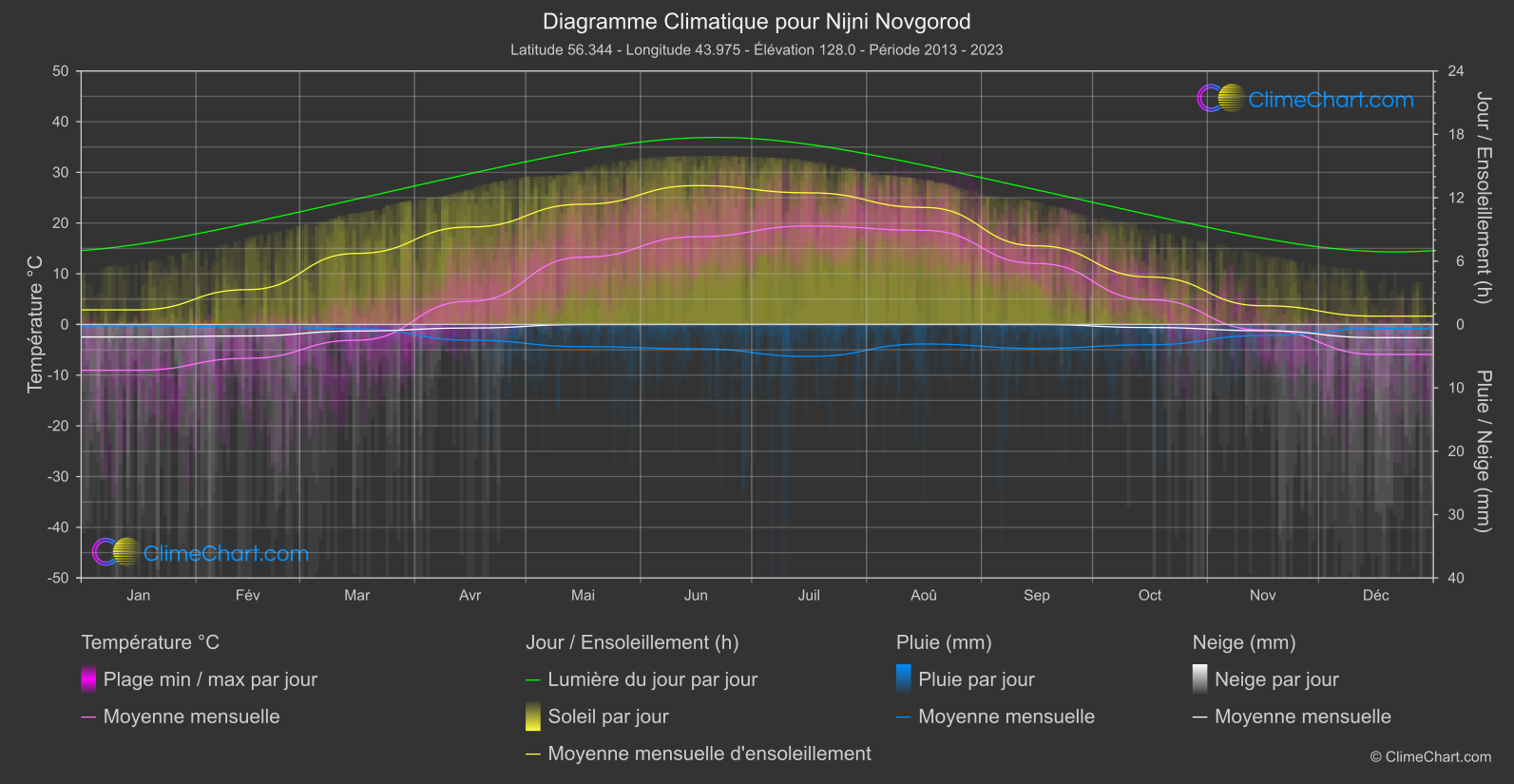This screenshot has width=1514, height=784.
Task: Click the 'Jan' month label on the axis
Action: click(139, 595)
